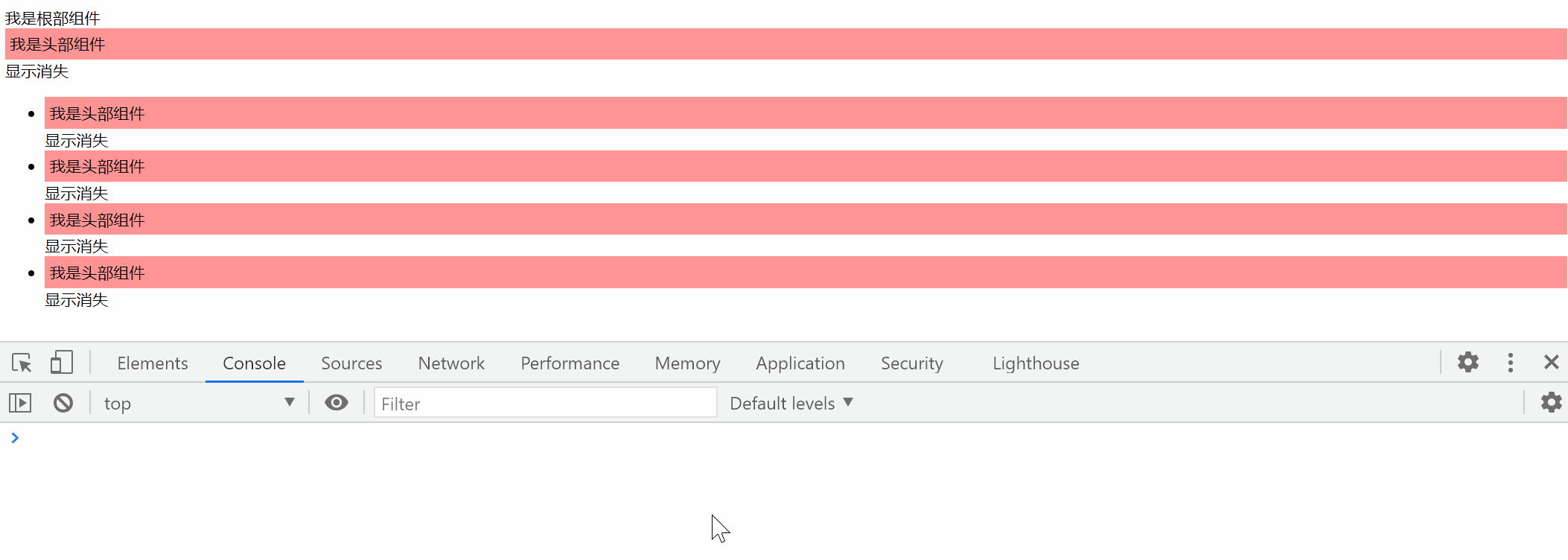The height and width of the screenshot is (560, 1568).
Task: Focus the console Filter input field
Action: pos(545,403)
